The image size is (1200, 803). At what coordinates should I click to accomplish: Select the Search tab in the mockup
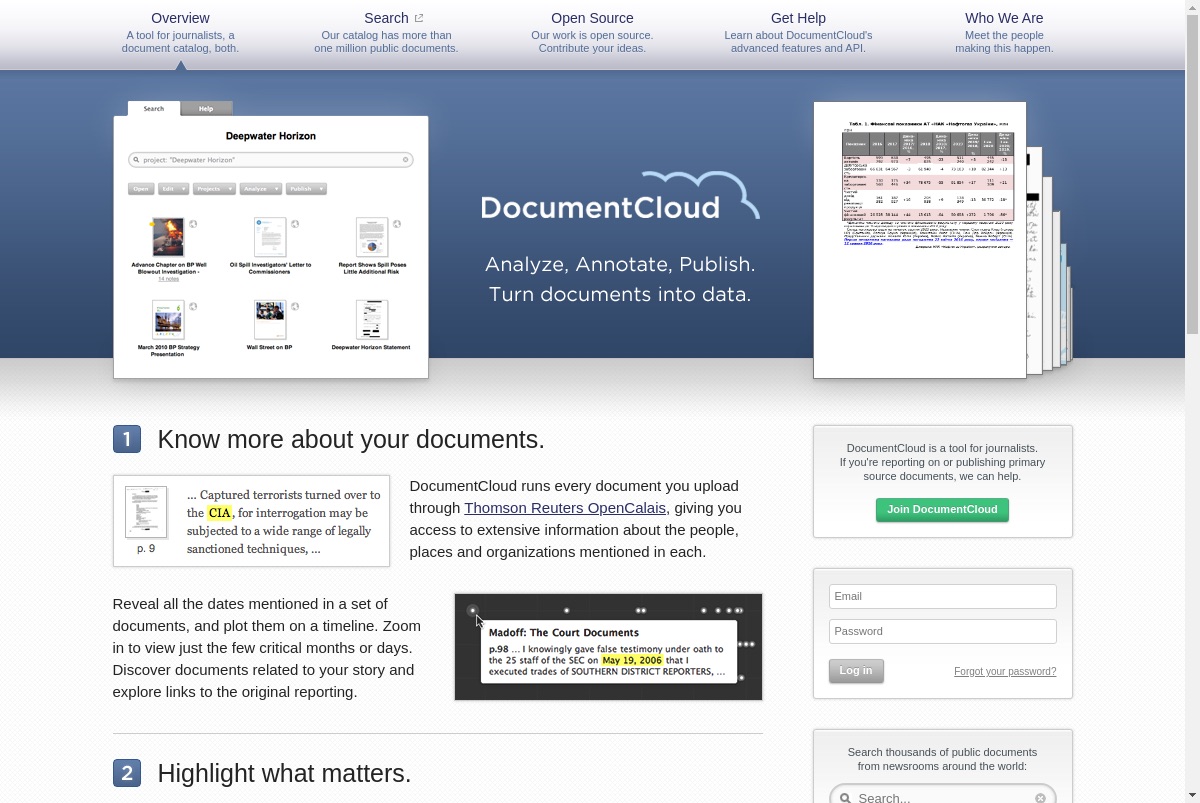pos(154,108)
